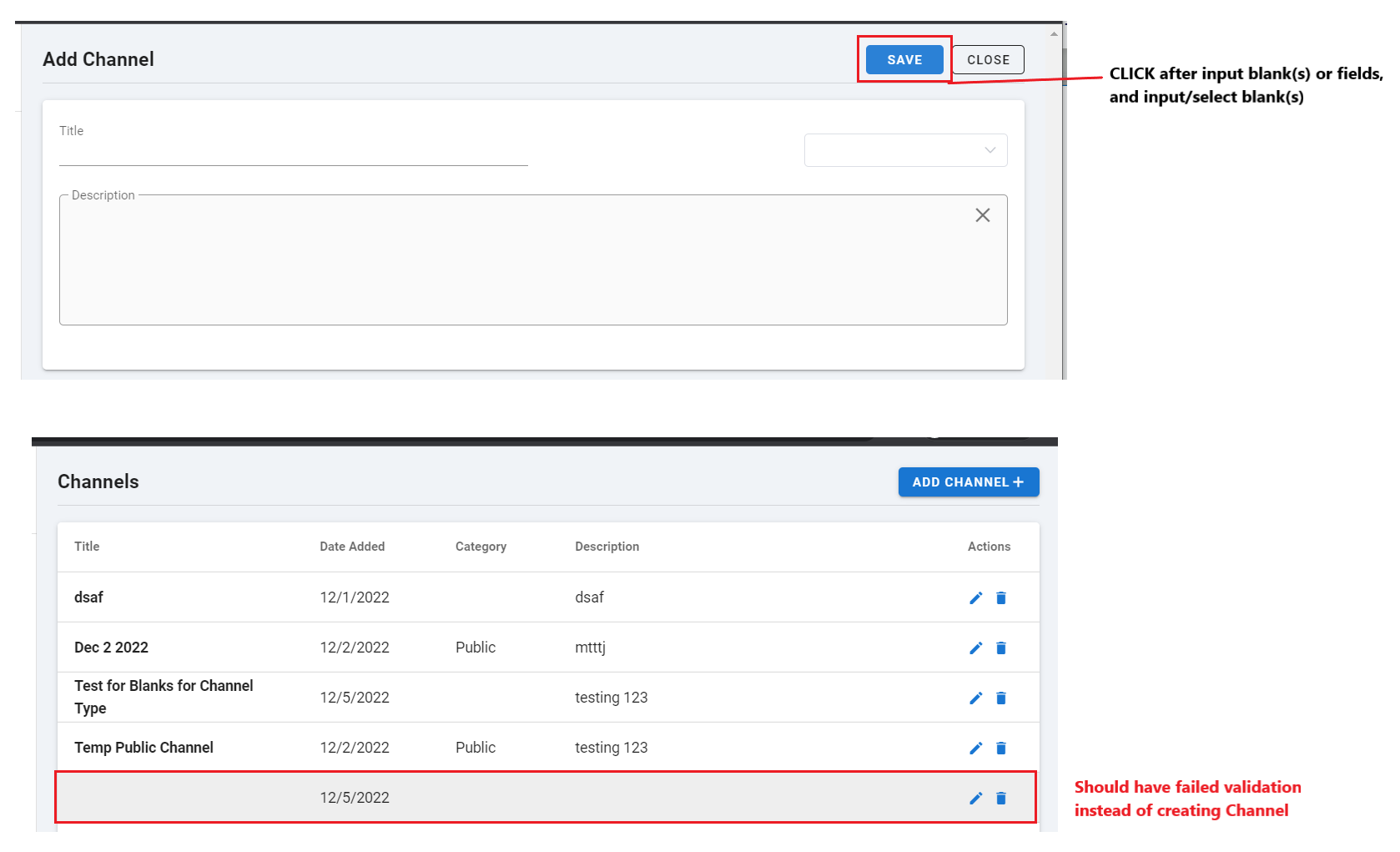The height and width of the screenshot is (852, 1400).
Task: Focus the Title input field
Action: (293, 152)
